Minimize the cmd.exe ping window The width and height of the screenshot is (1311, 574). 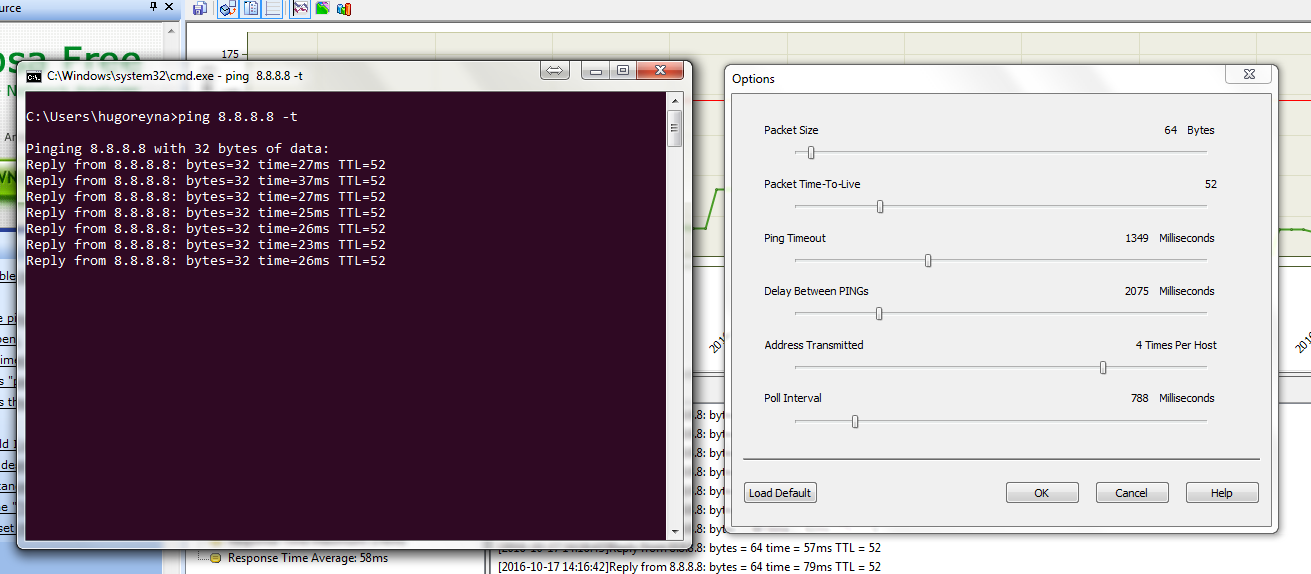(597, 70)
